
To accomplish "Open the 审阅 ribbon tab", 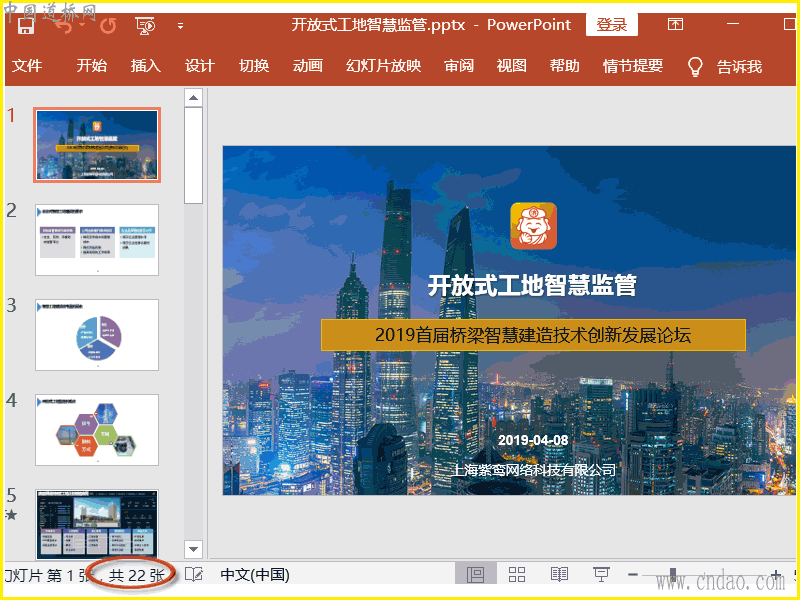I will tap(459, 66).
